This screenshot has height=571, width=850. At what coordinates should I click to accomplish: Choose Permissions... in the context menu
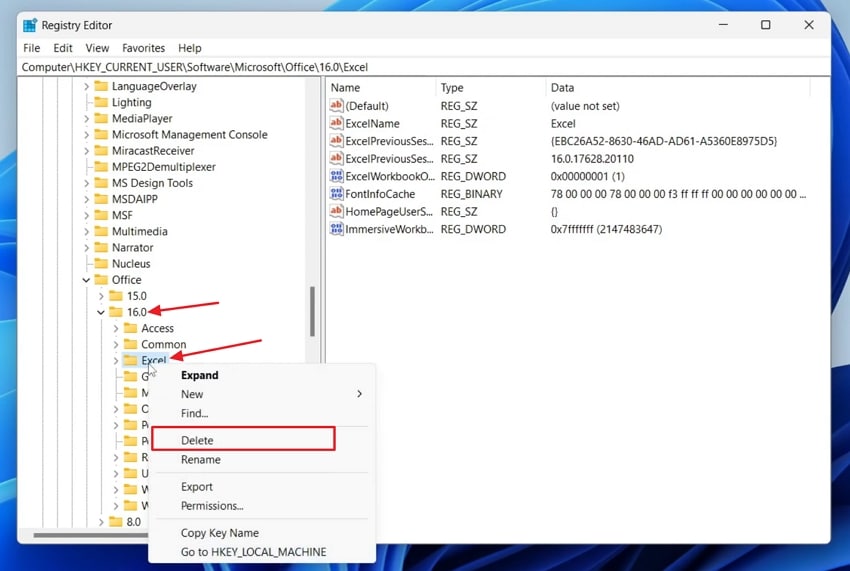coord(262,506)
